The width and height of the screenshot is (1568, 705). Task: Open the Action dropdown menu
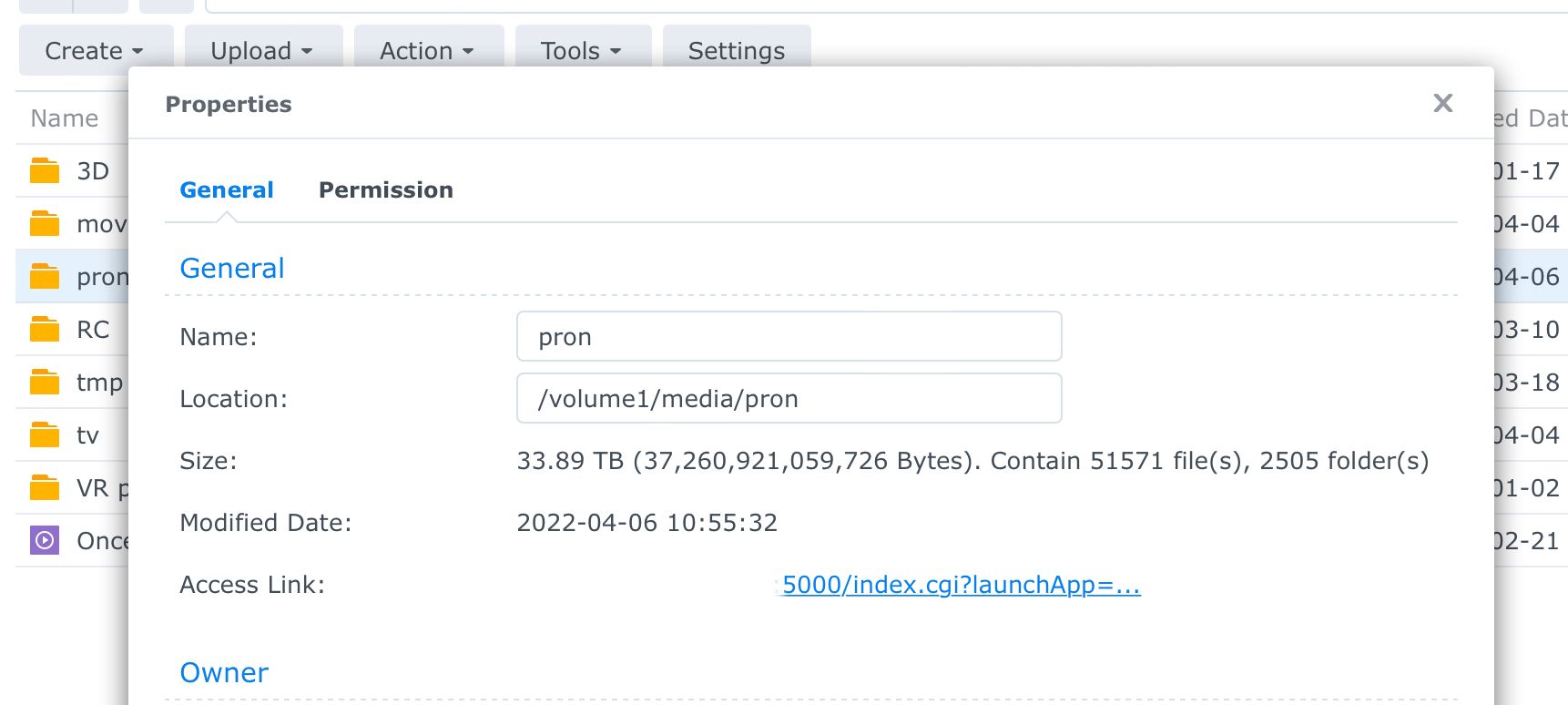pos(428,51)
